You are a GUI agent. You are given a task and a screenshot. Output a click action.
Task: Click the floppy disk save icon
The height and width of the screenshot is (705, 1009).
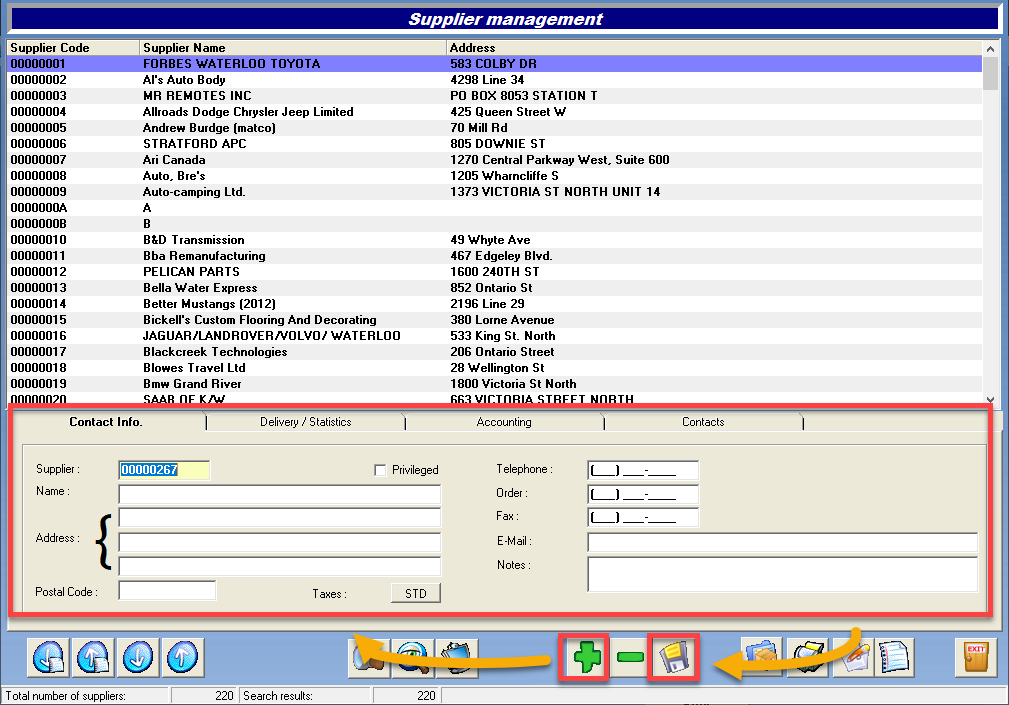click(673, 657)
